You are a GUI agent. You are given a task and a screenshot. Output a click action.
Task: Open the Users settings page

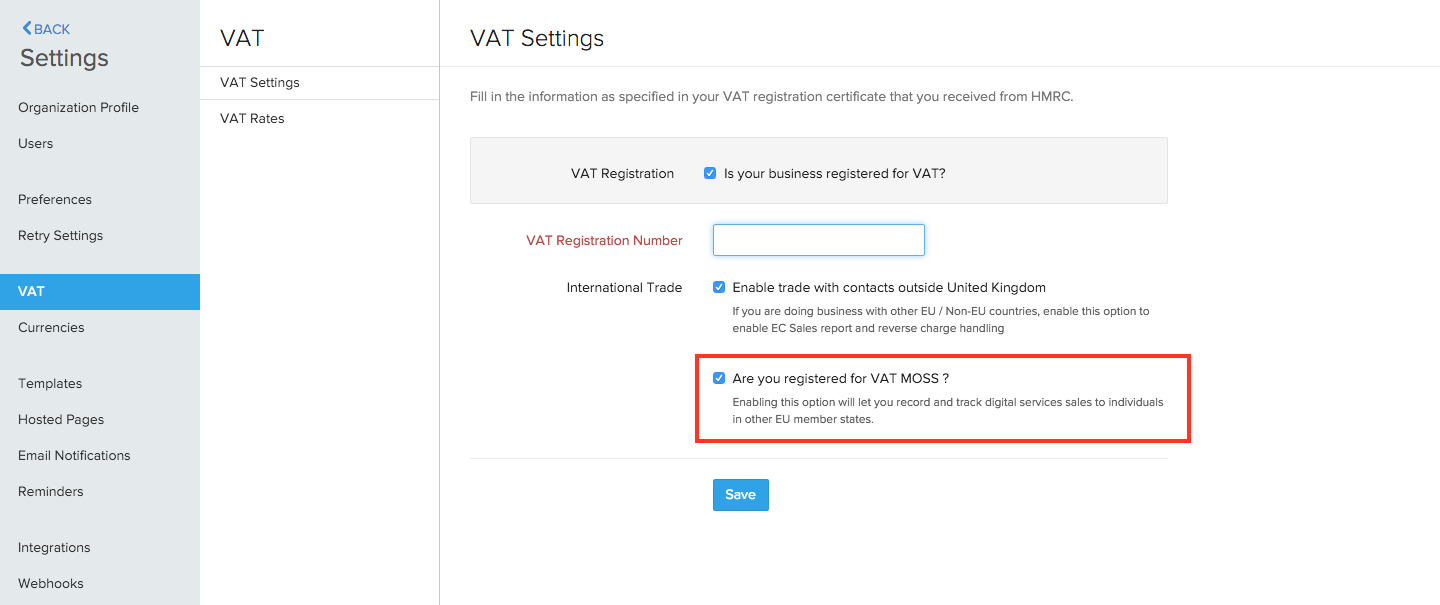point(35,143)
